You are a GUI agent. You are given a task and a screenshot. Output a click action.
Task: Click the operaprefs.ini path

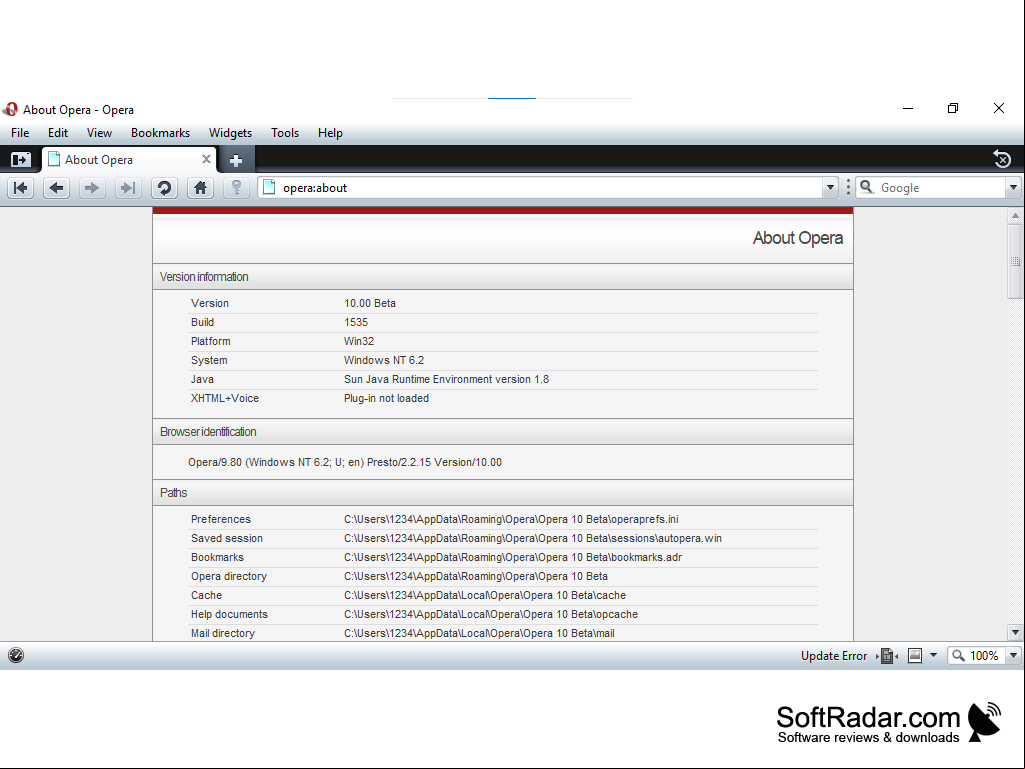511,519
